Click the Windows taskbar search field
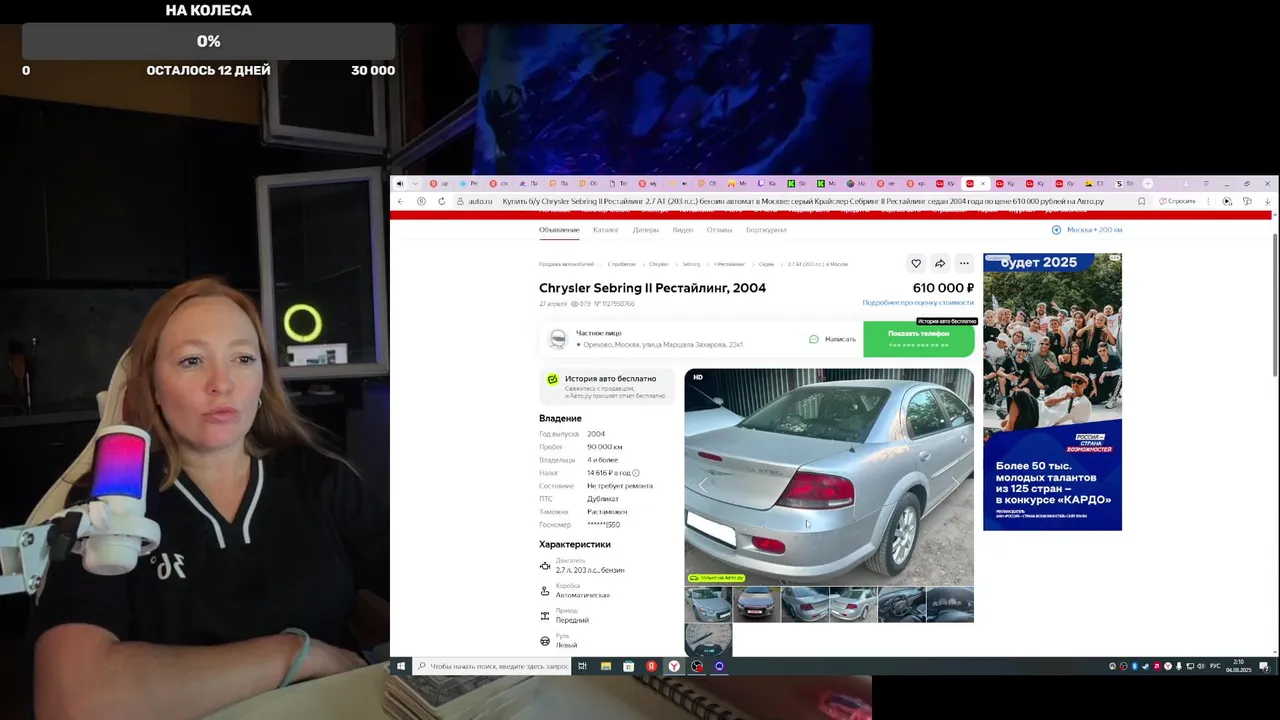The height and width of the screenshot is (720, 1280). click(491, 666)
